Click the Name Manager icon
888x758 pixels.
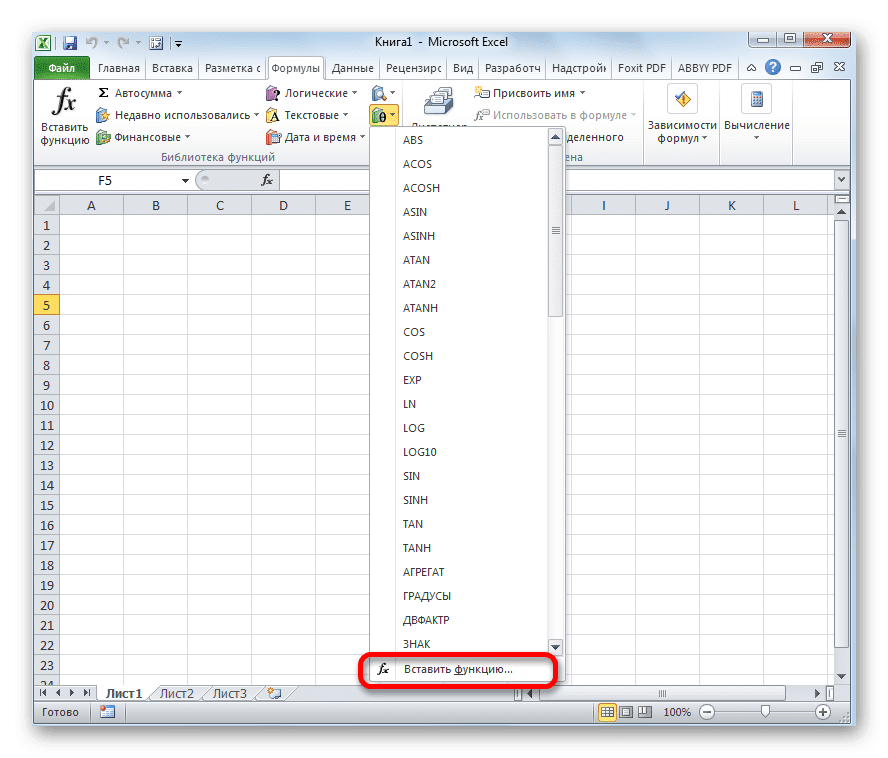coord(438,100)
